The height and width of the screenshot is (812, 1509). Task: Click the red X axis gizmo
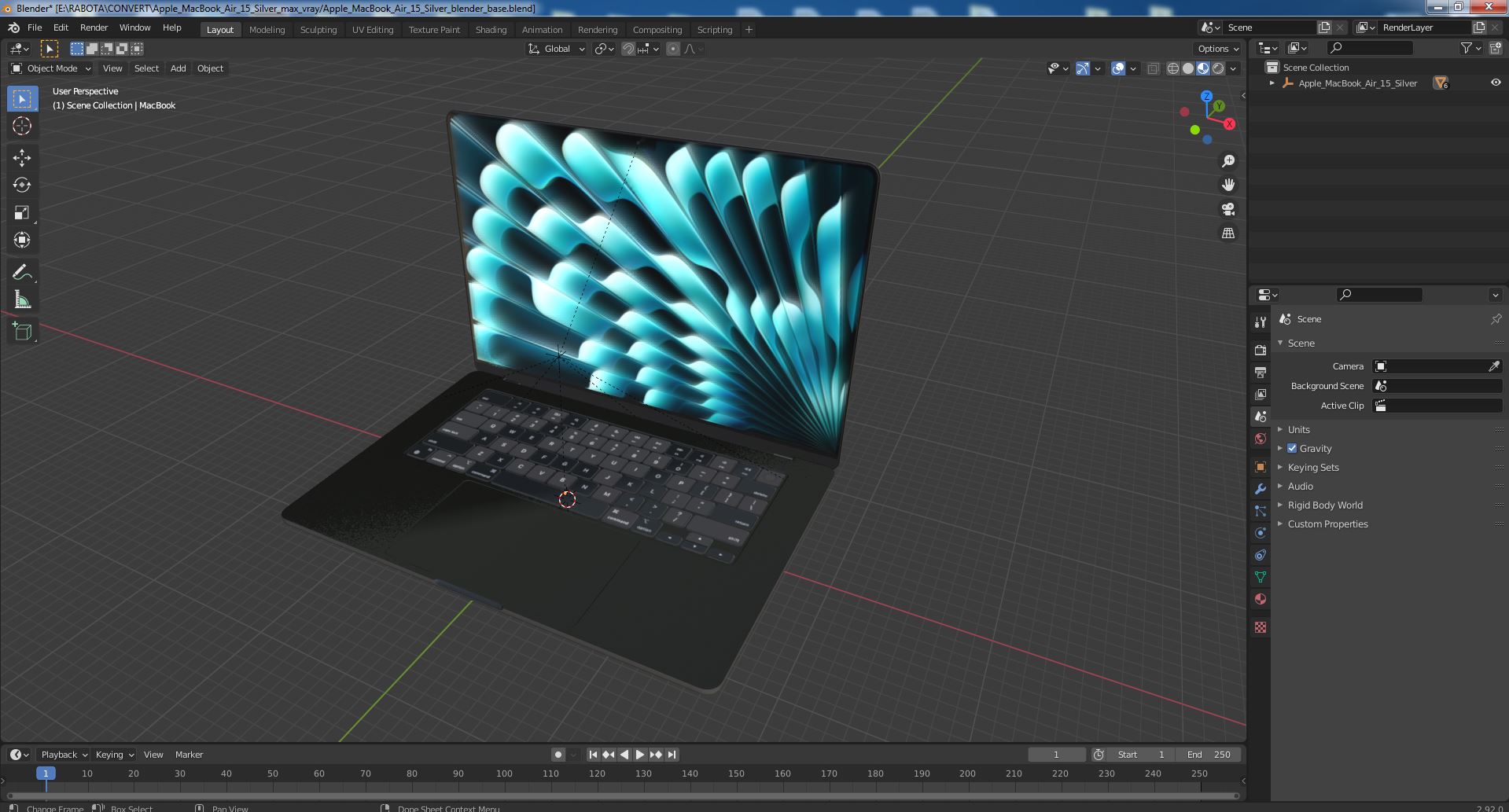coord(1229,124)
